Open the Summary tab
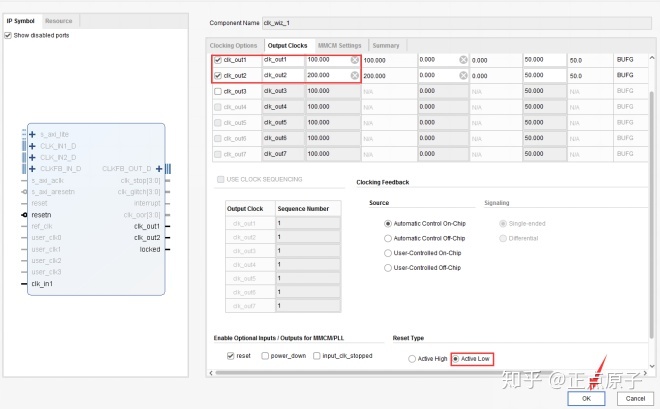 [386, 45]
